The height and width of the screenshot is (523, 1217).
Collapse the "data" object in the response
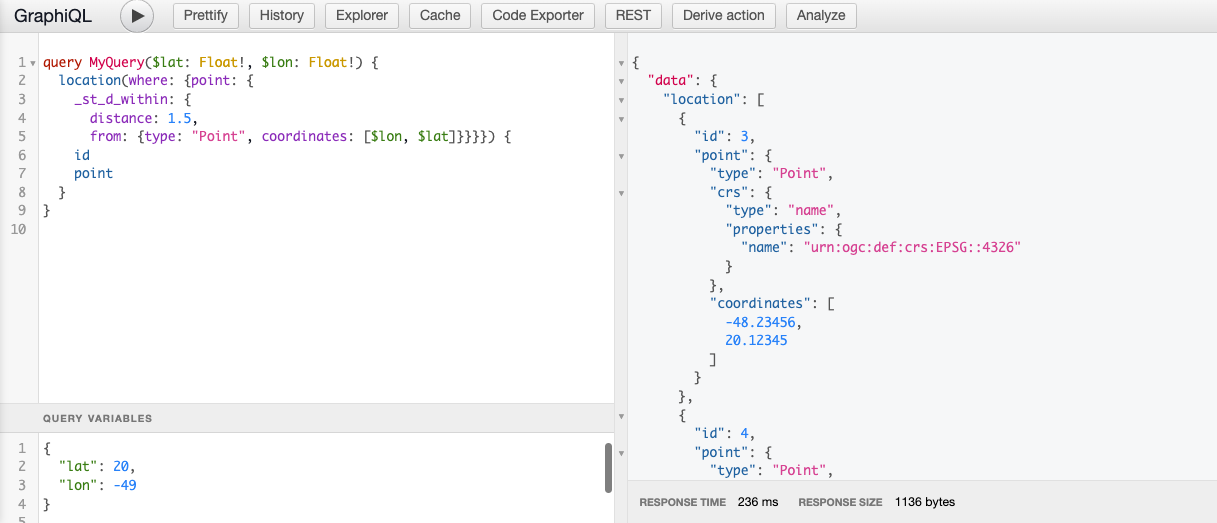(x=621, y=81)
